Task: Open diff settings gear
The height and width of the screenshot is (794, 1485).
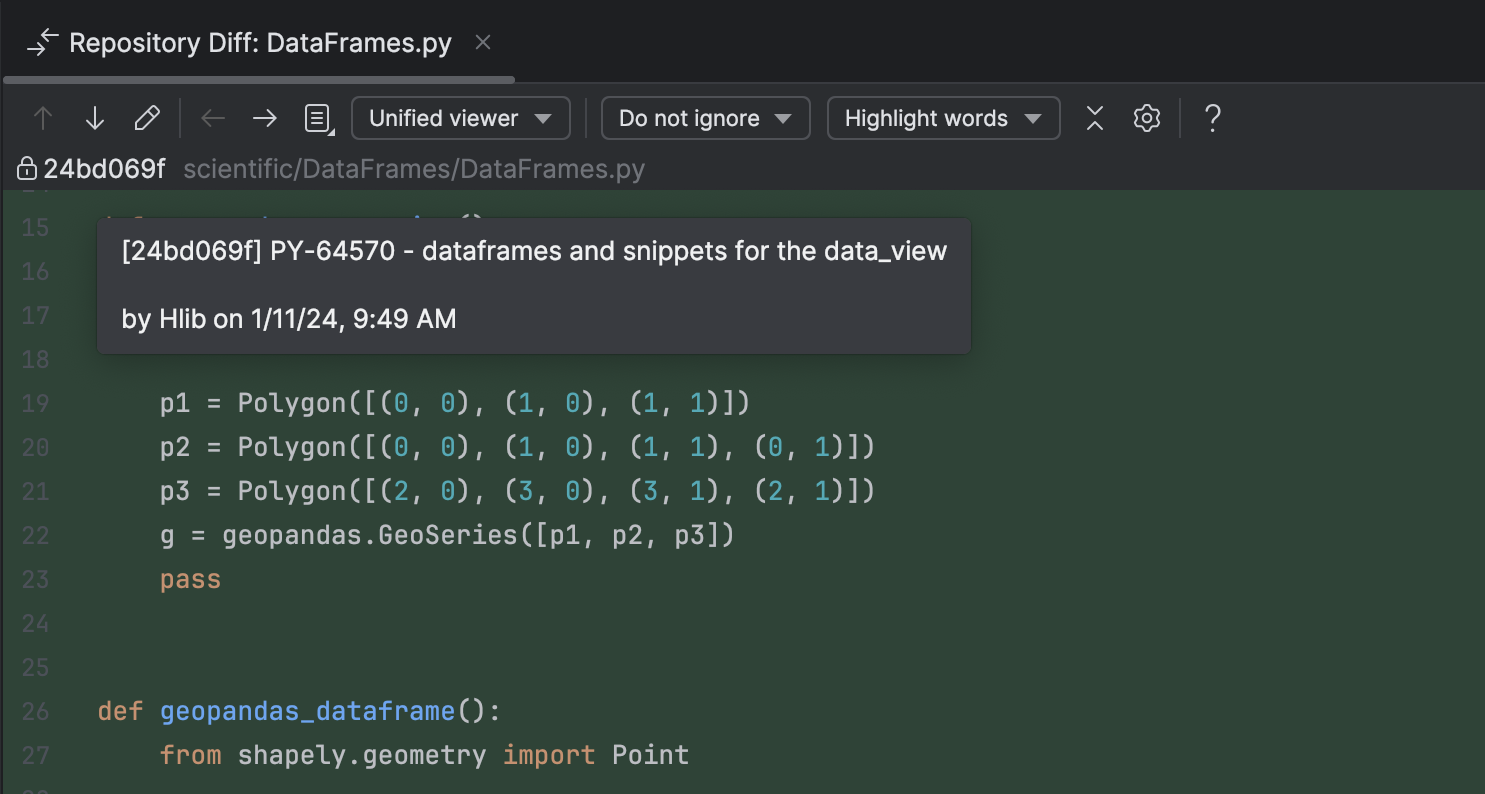Action: tap(1146, 119)
